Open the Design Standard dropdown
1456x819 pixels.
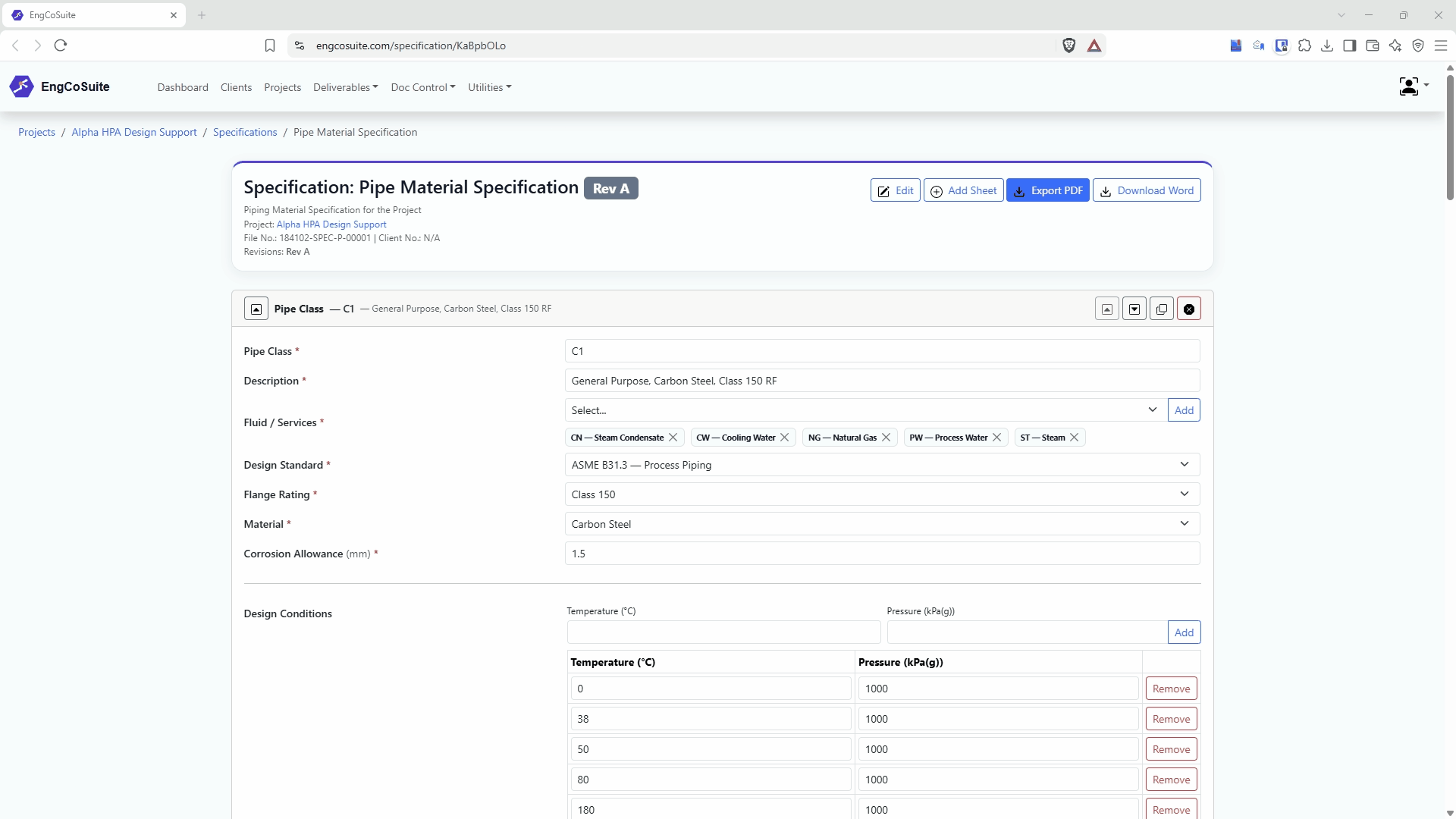point(882,465)
